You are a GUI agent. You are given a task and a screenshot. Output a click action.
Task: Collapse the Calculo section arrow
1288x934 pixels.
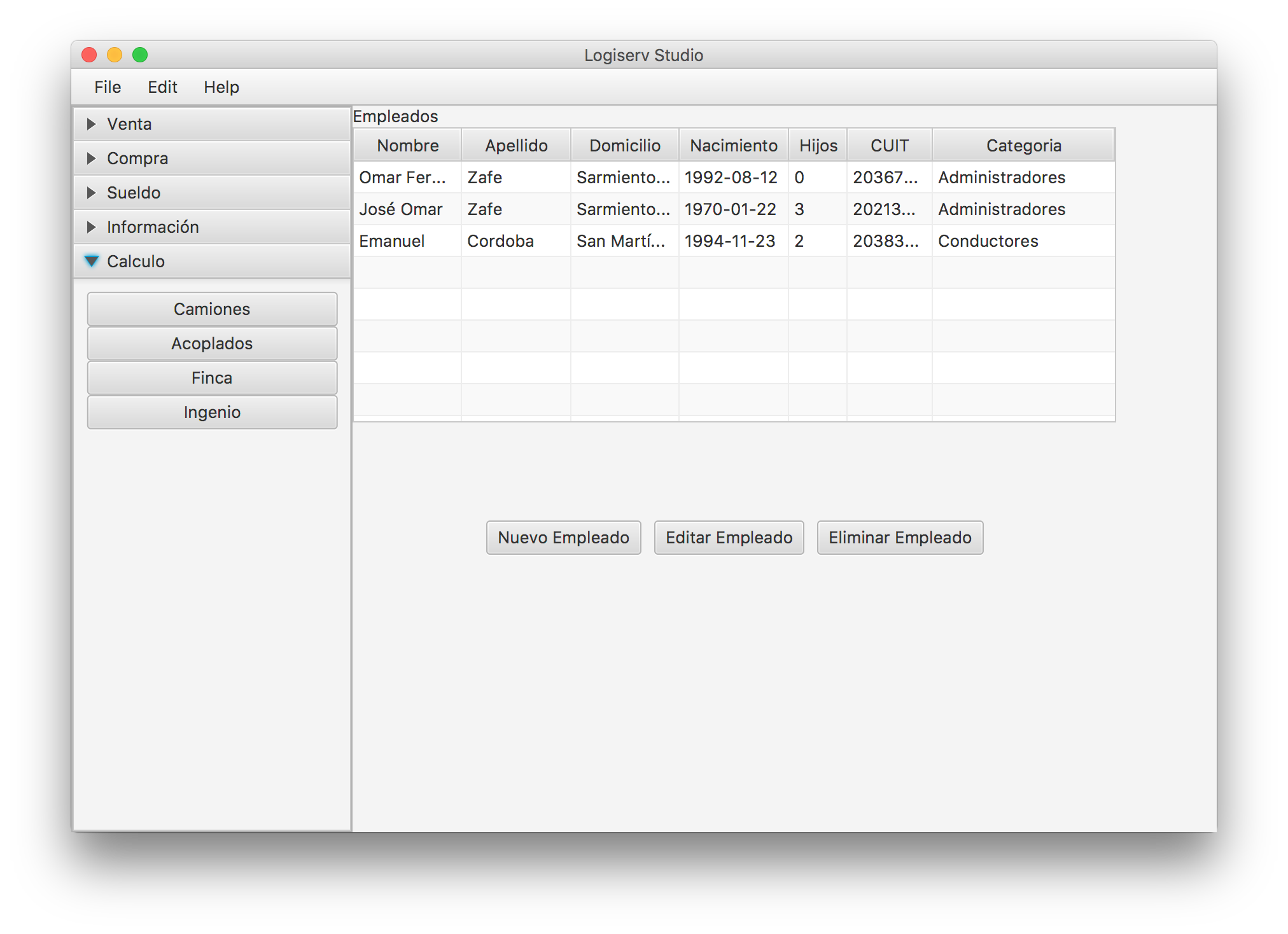click(92, 261)
